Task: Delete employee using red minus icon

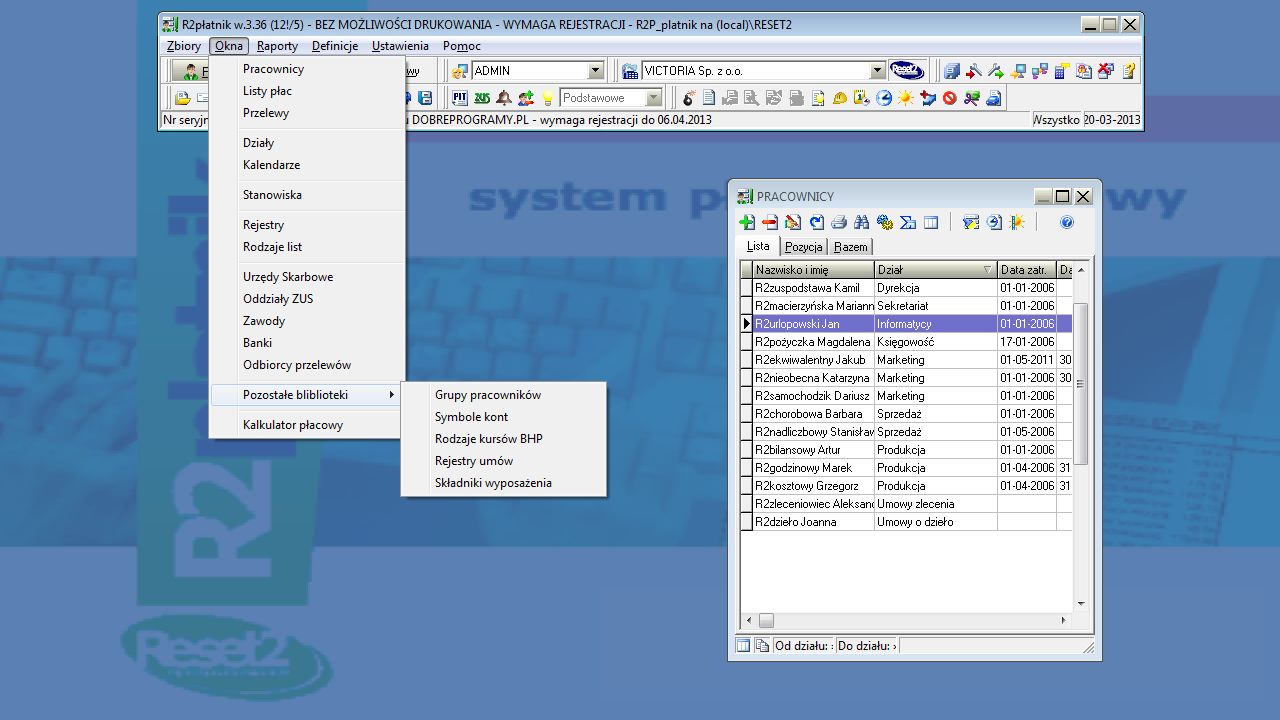Action: [770, 222]
